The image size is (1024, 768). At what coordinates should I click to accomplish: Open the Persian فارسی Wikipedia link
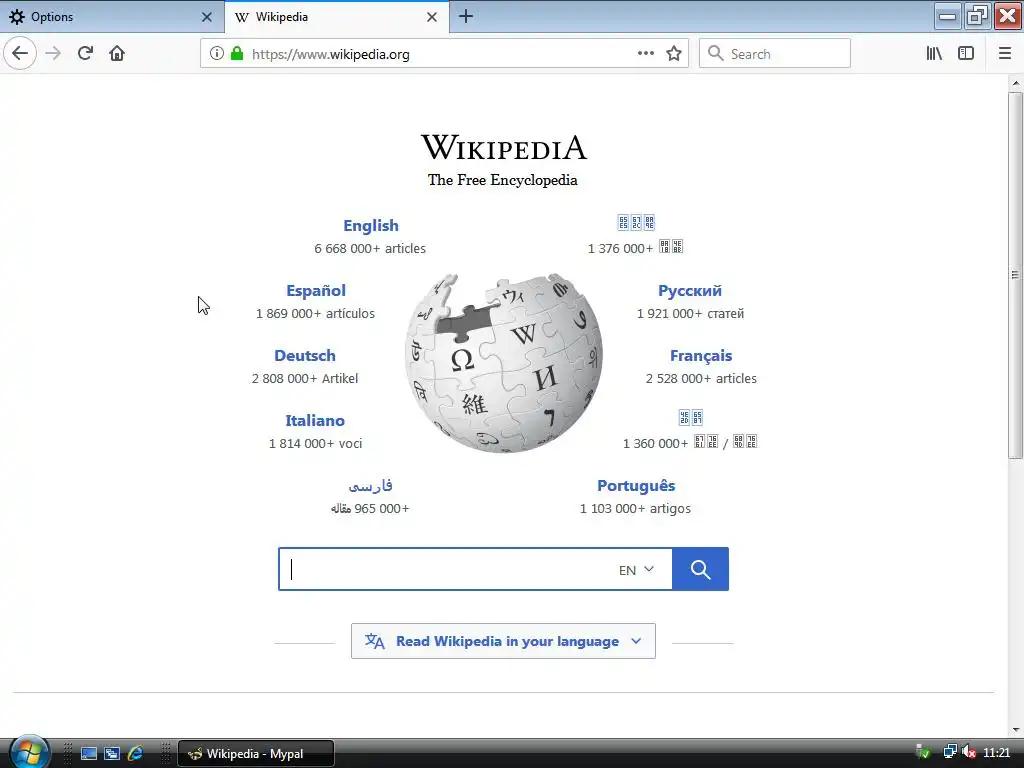(370, 486)
